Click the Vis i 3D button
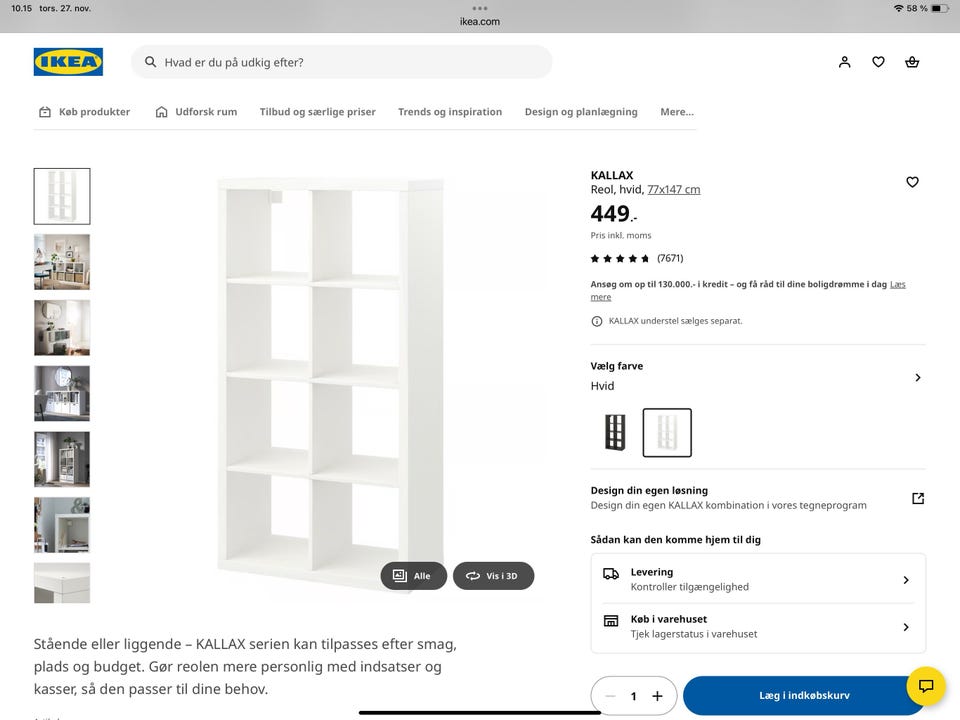This screenshot has width=960, height=720. (493, 576)
